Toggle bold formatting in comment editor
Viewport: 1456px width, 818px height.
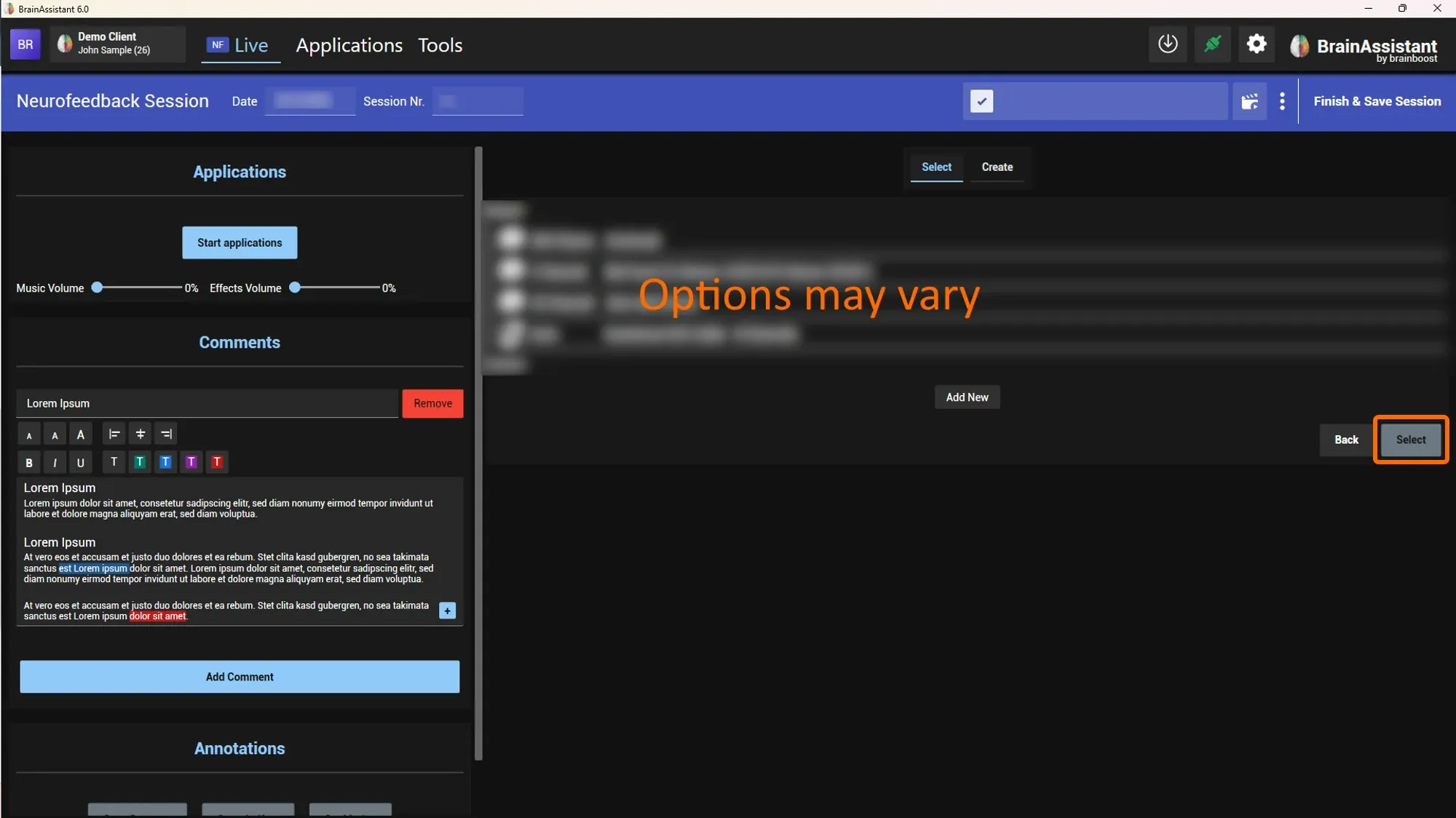pyautogui.click(x=29, y=462)
